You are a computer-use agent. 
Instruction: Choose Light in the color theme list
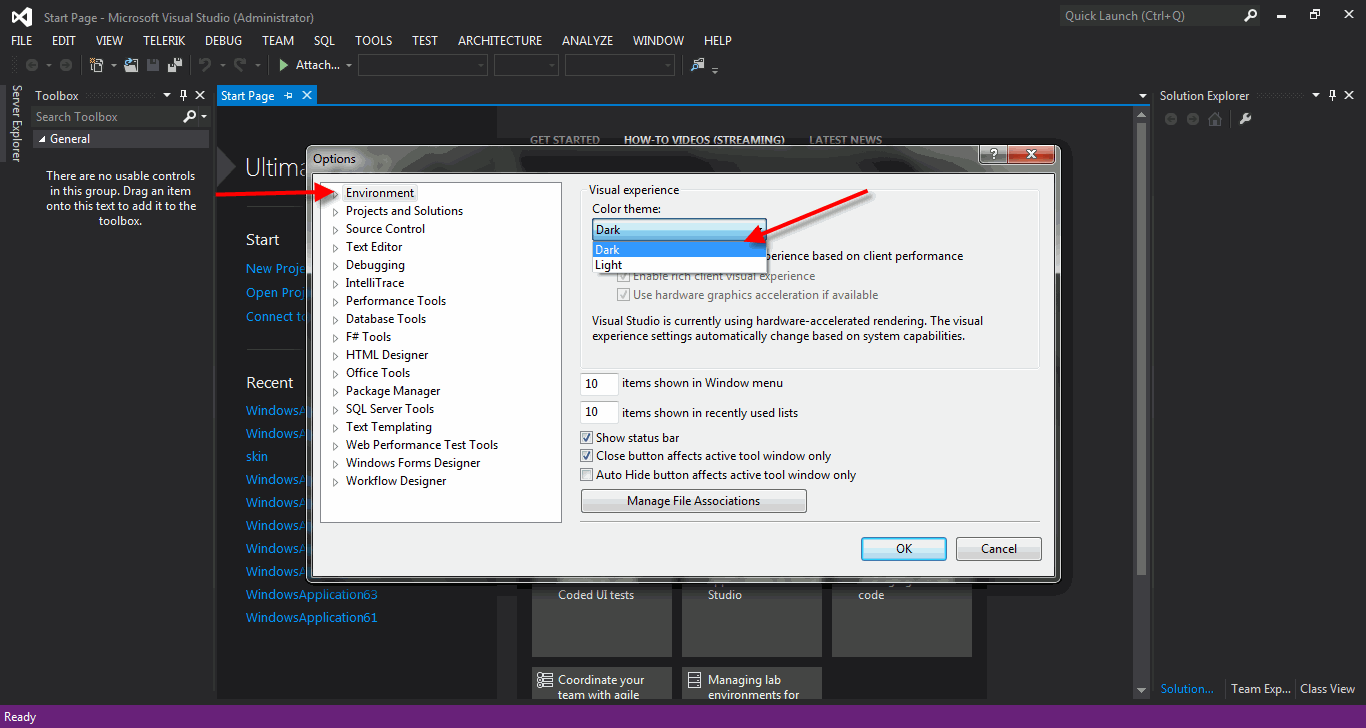click(x=679, y=265)
